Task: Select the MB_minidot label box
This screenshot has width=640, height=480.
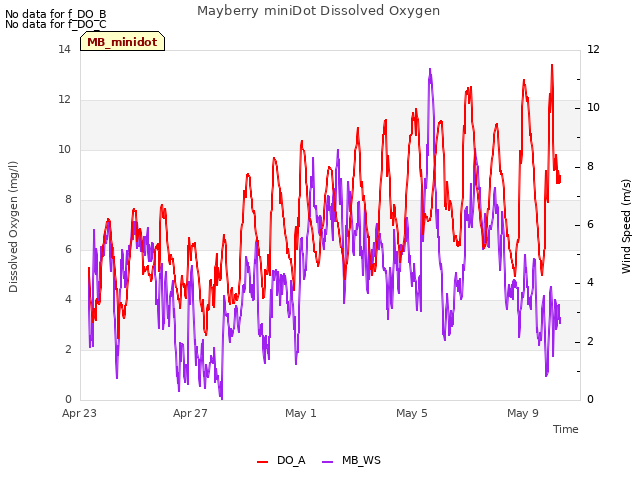Action: [122, 42]
